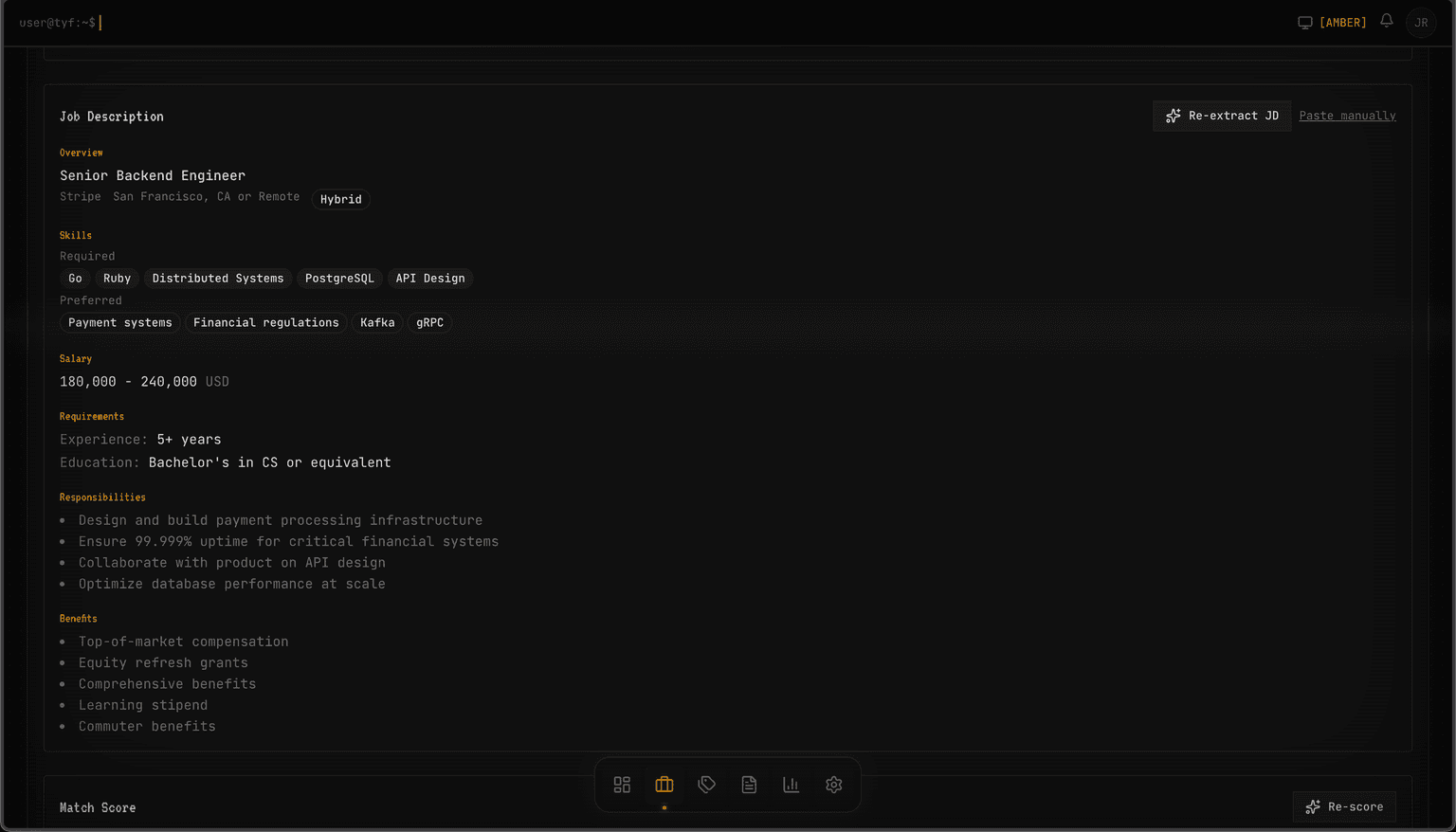Click the Kafka preferred skill tag

(x=377, y=323)
